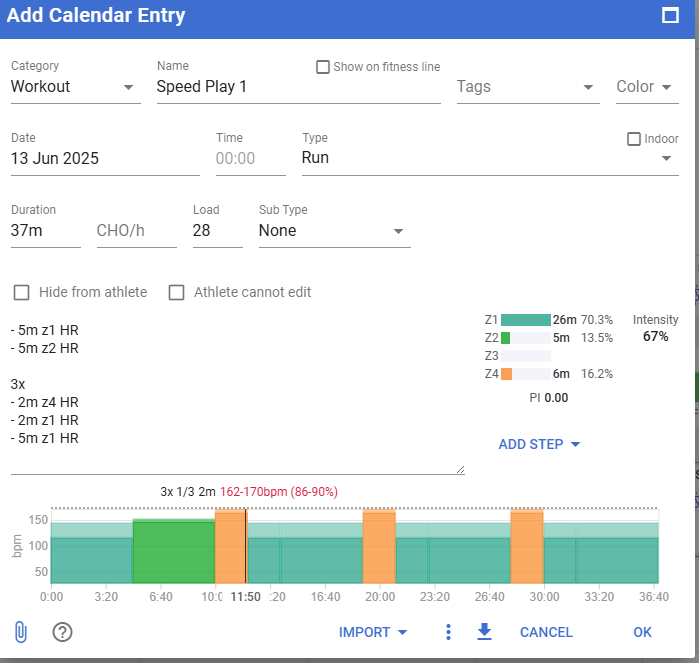Screen dimensions: 699x663
Task: Click the 11:50 time marker on chart axis
Action: [x=245, y=597]
